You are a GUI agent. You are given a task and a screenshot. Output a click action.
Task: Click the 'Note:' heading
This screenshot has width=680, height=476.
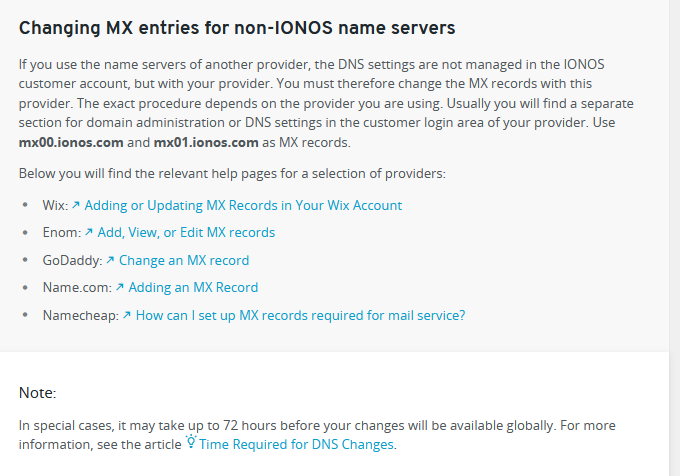(38, 393)
